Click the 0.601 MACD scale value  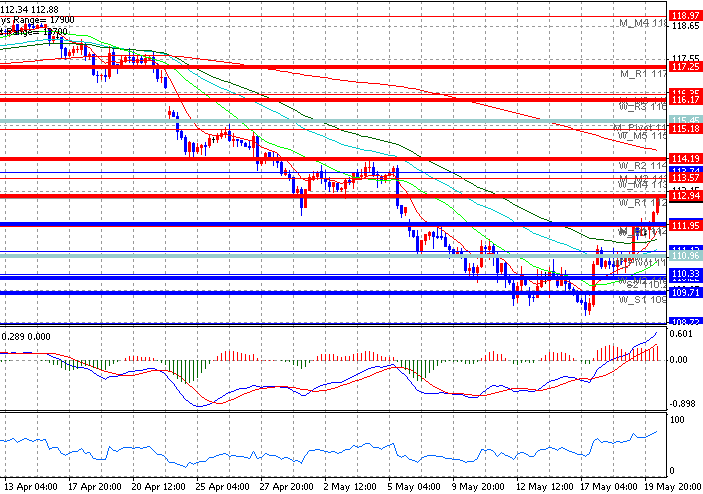tap(681, 334)
